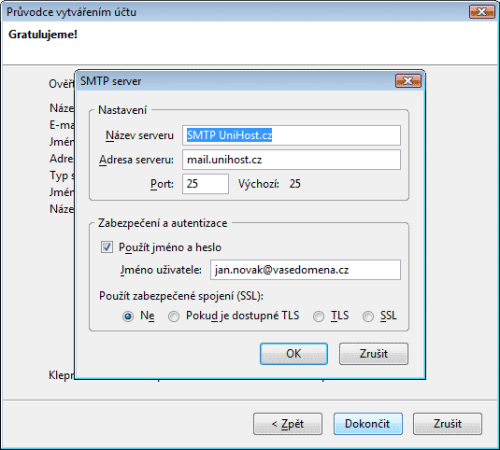Select the Ne SSL radio option
The width and height of the screenshot is (500, 450).
[128, 316]
